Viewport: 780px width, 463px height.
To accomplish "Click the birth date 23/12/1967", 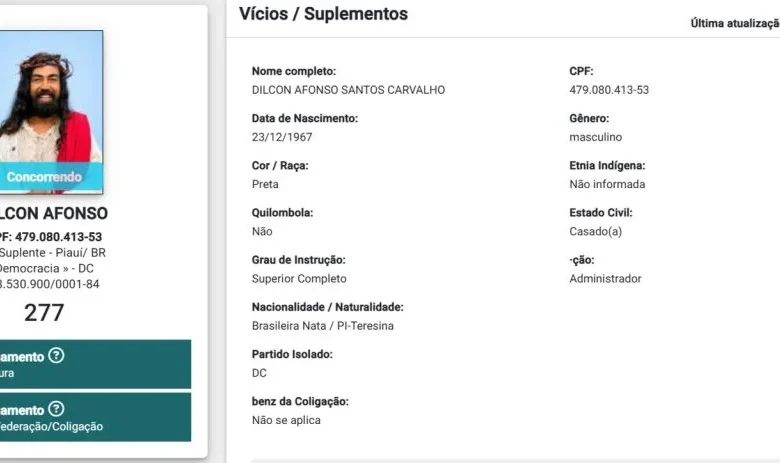I will tap(282, 137).
